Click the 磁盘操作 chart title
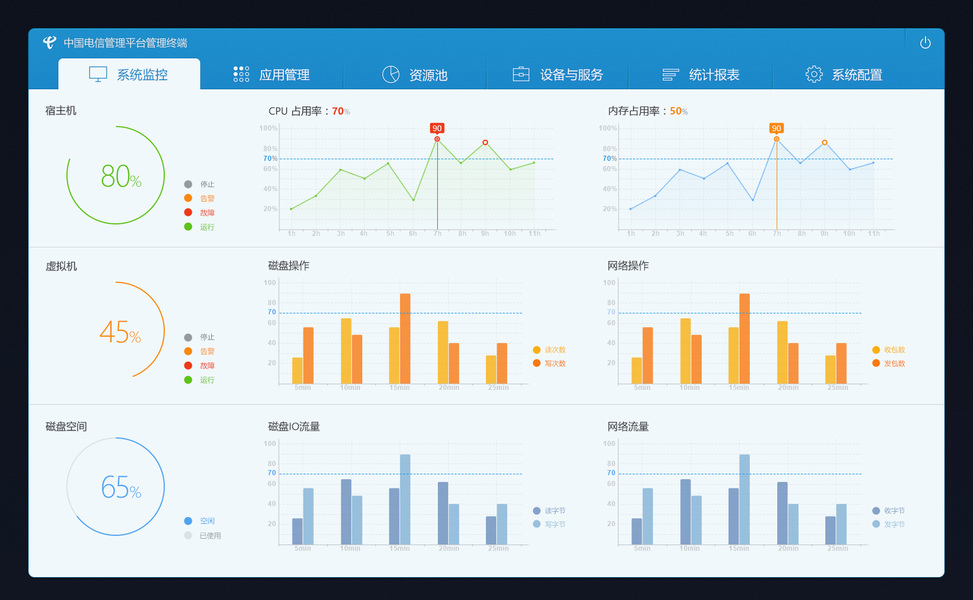The height and width of the screenshot is (600, 973). (289, 266)
